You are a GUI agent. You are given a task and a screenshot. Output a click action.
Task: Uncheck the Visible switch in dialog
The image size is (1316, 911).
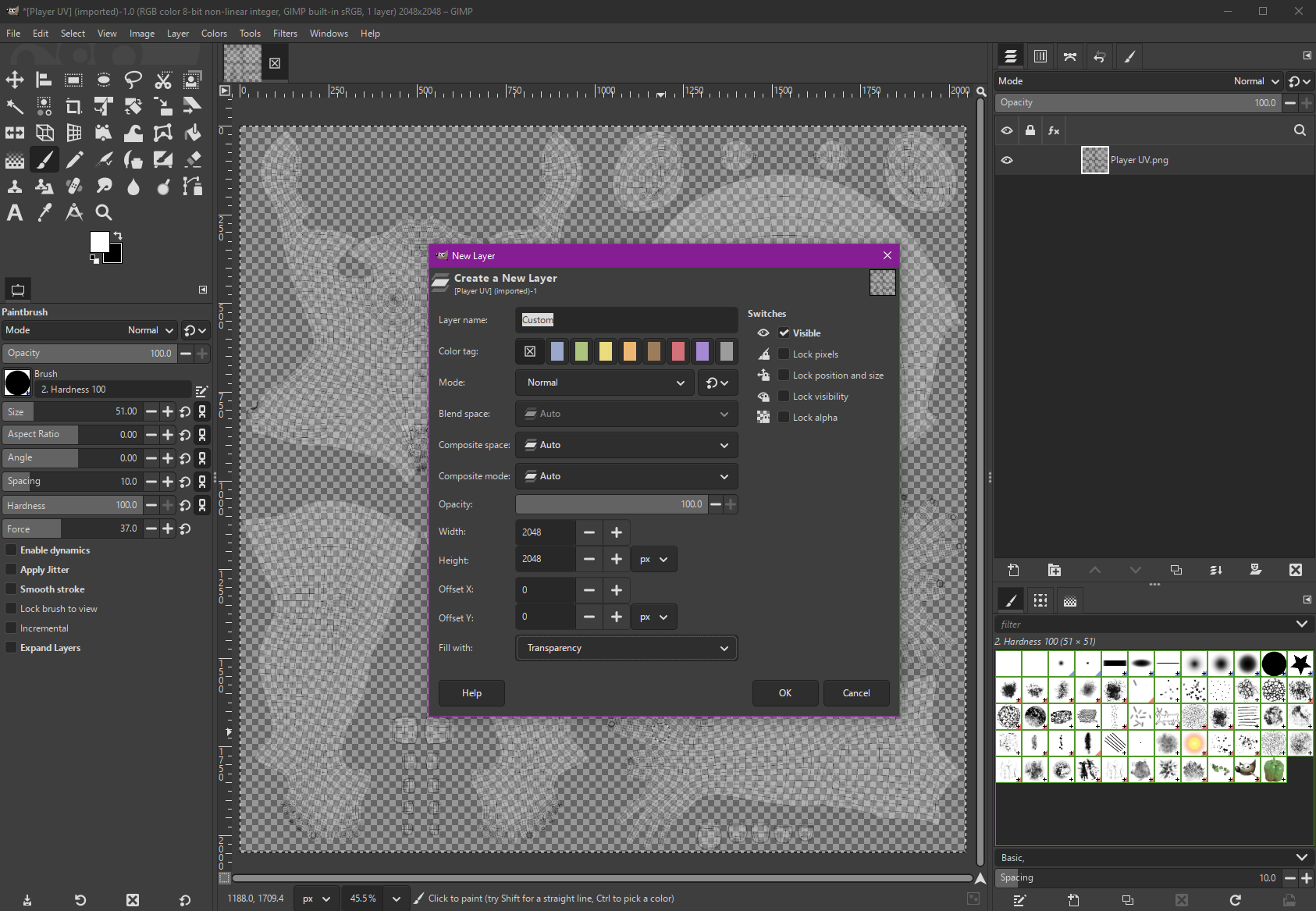(784, 333)
